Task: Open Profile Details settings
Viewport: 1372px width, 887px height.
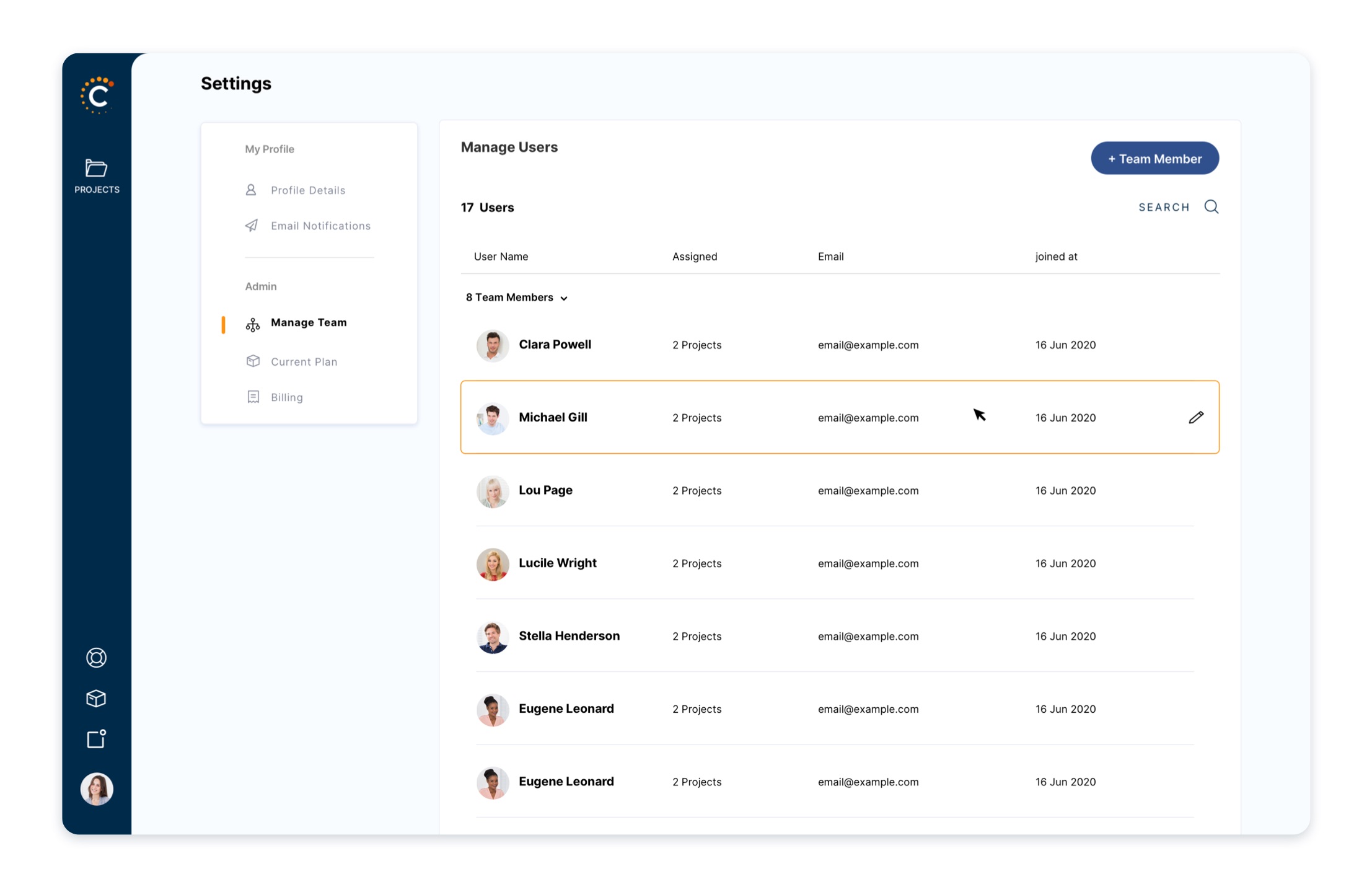Action: pyautogui.click(x=308, y=190)
